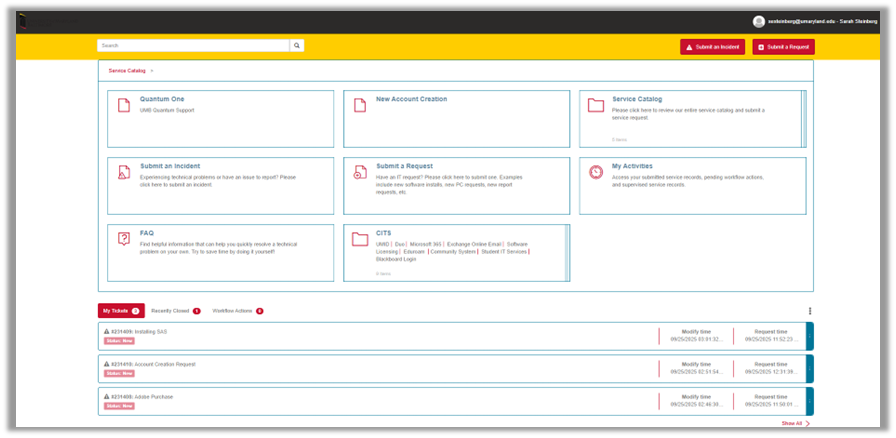Click the My Activities clock icon
896x438 pixels.
(x=596, y=172)
